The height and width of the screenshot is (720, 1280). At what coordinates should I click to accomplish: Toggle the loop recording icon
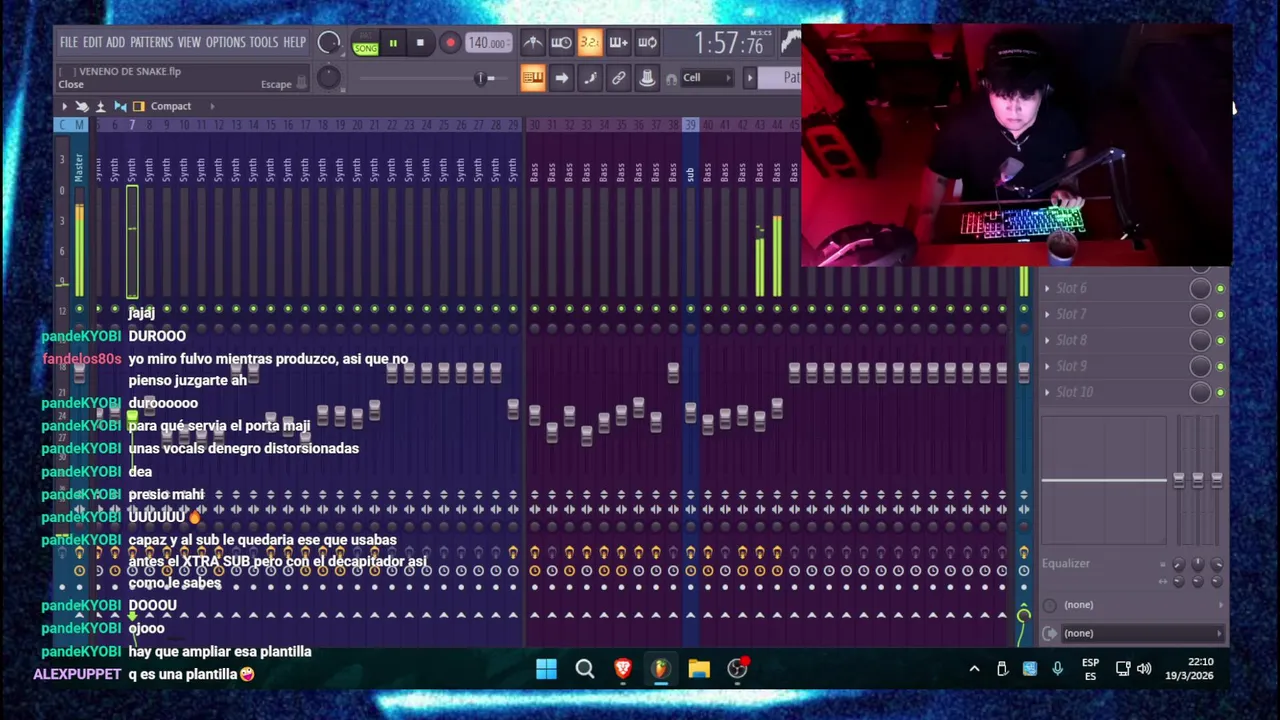click(647, 43)
